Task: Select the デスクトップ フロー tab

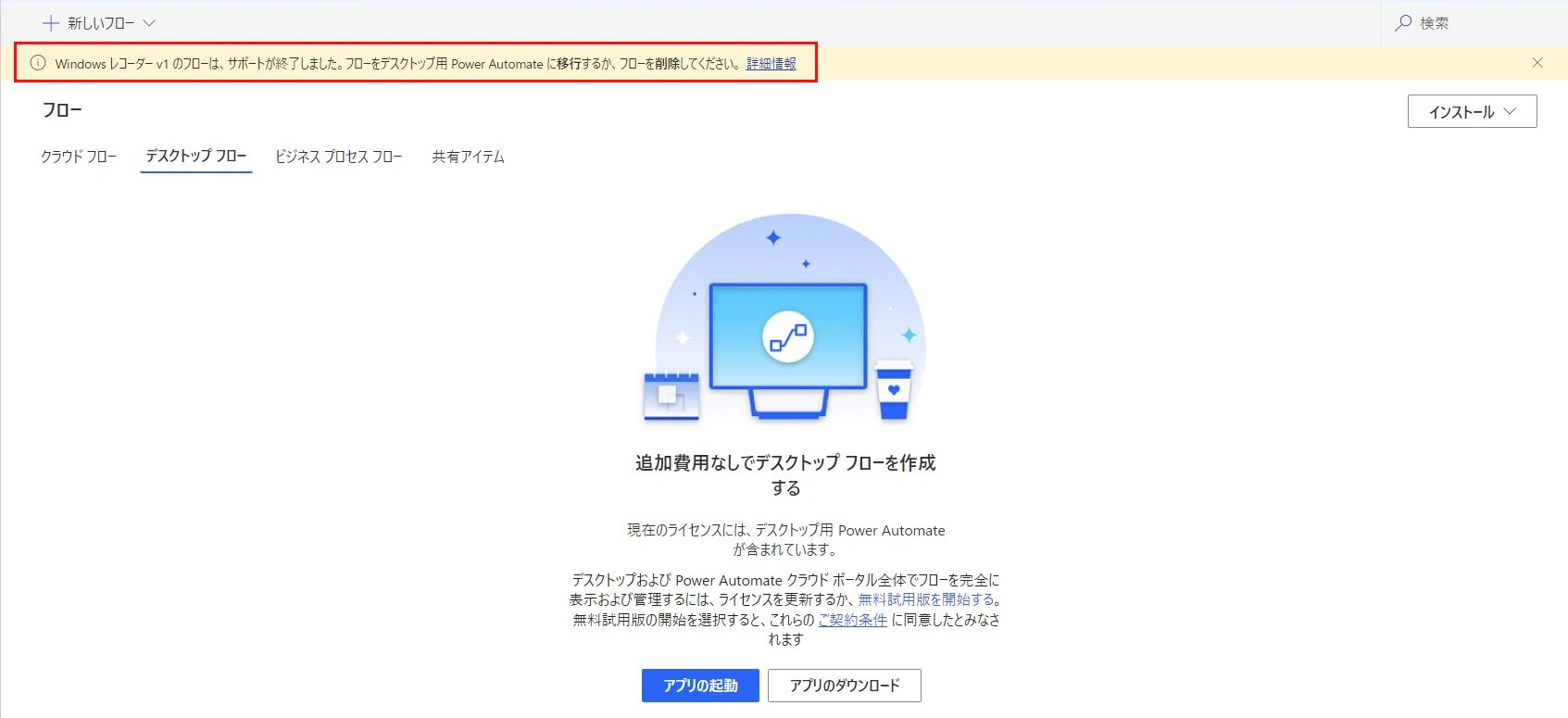Action: [x=196, y=156]
